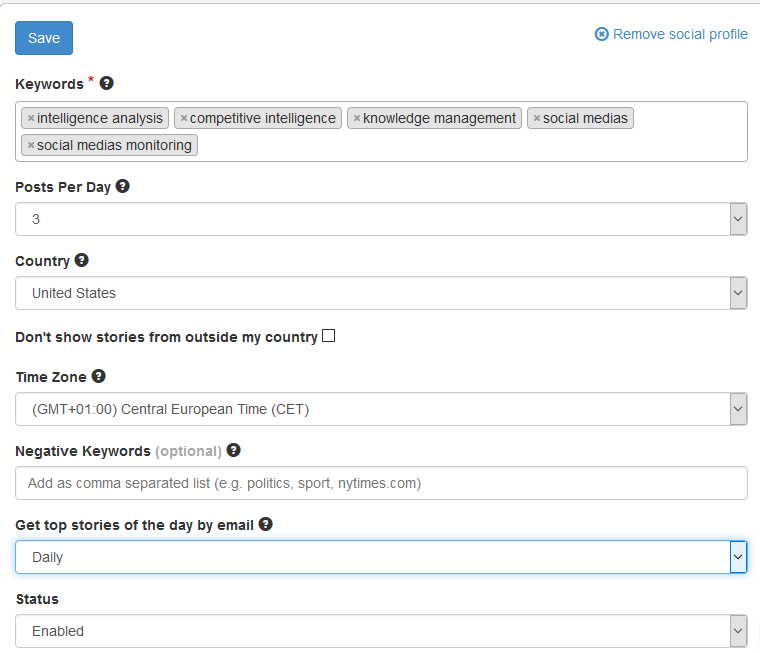Viewport: 760px width, 653px height.
Task: Open the Daily email frequency dropdown
Action: (381, 557)
